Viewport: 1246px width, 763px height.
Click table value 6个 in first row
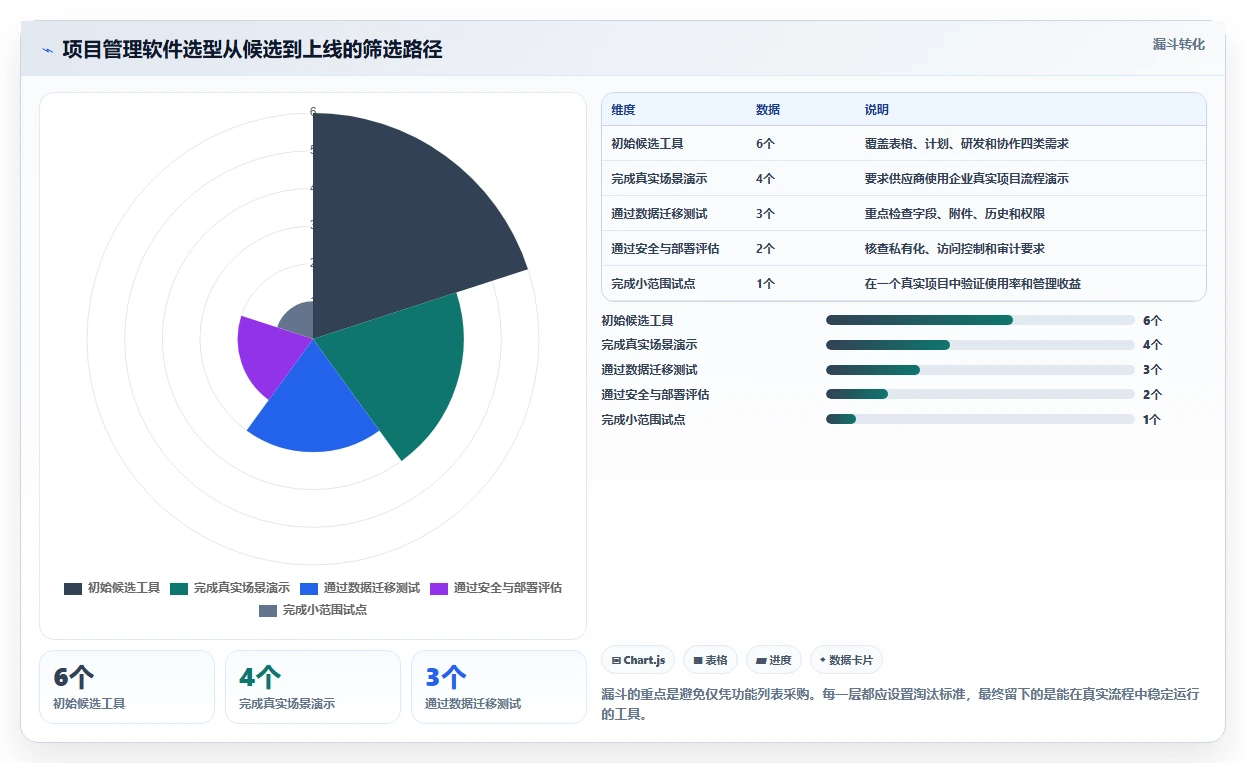point(765,144)
